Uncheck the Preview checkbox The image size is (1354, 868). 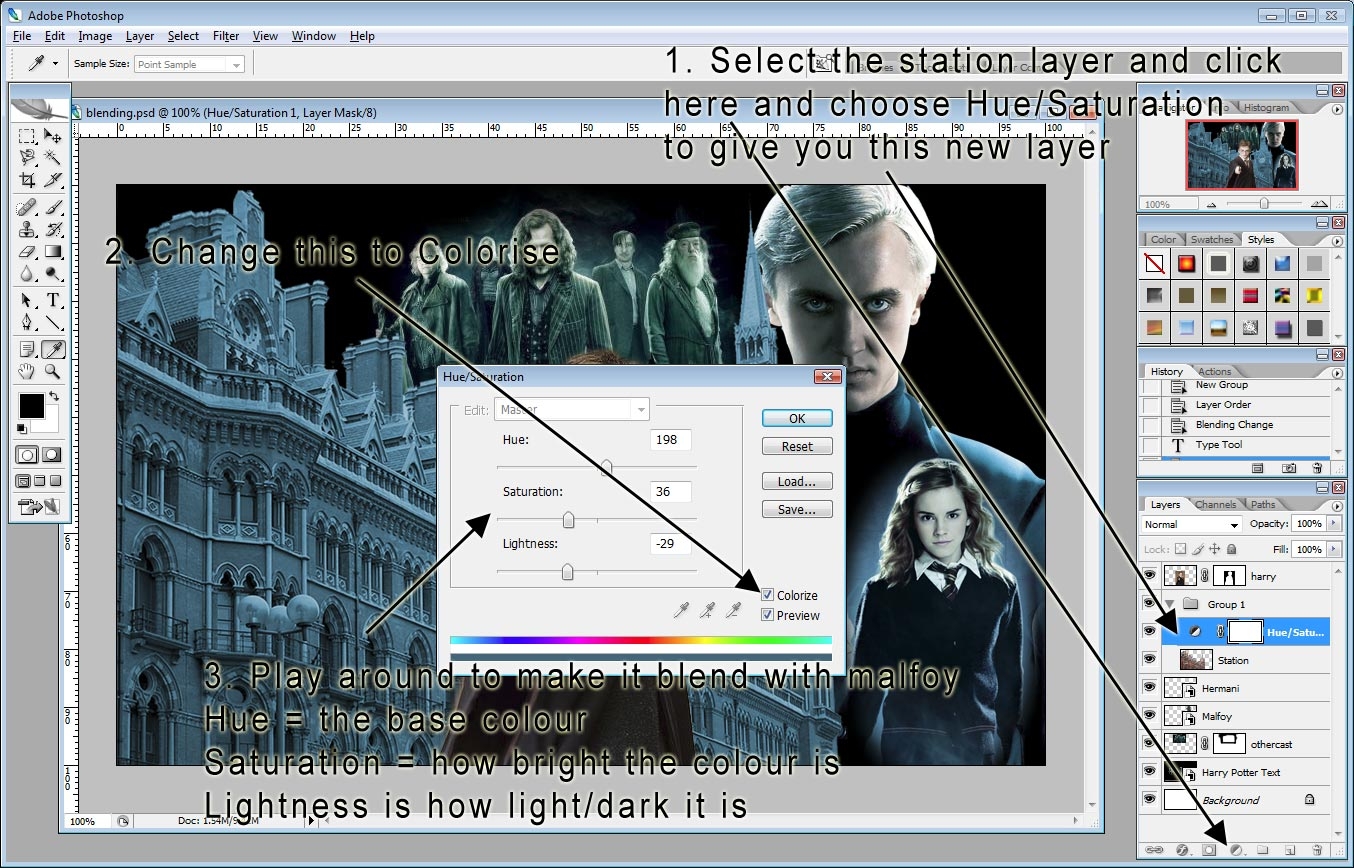pyautogui.click(x=767, y=615)
